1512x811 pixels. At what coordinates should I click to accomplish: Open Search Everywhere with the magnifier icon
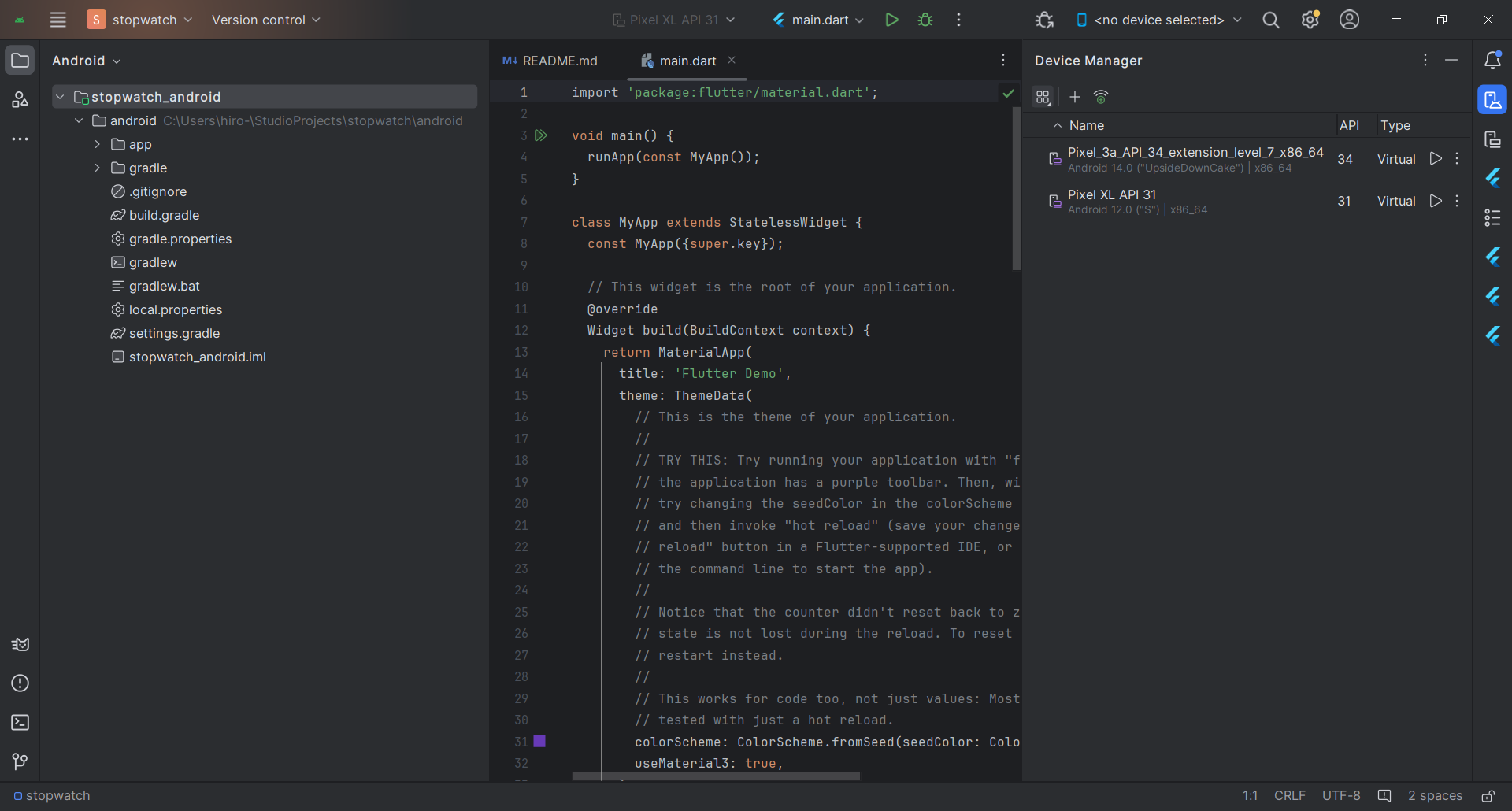tap(1270, 20)
